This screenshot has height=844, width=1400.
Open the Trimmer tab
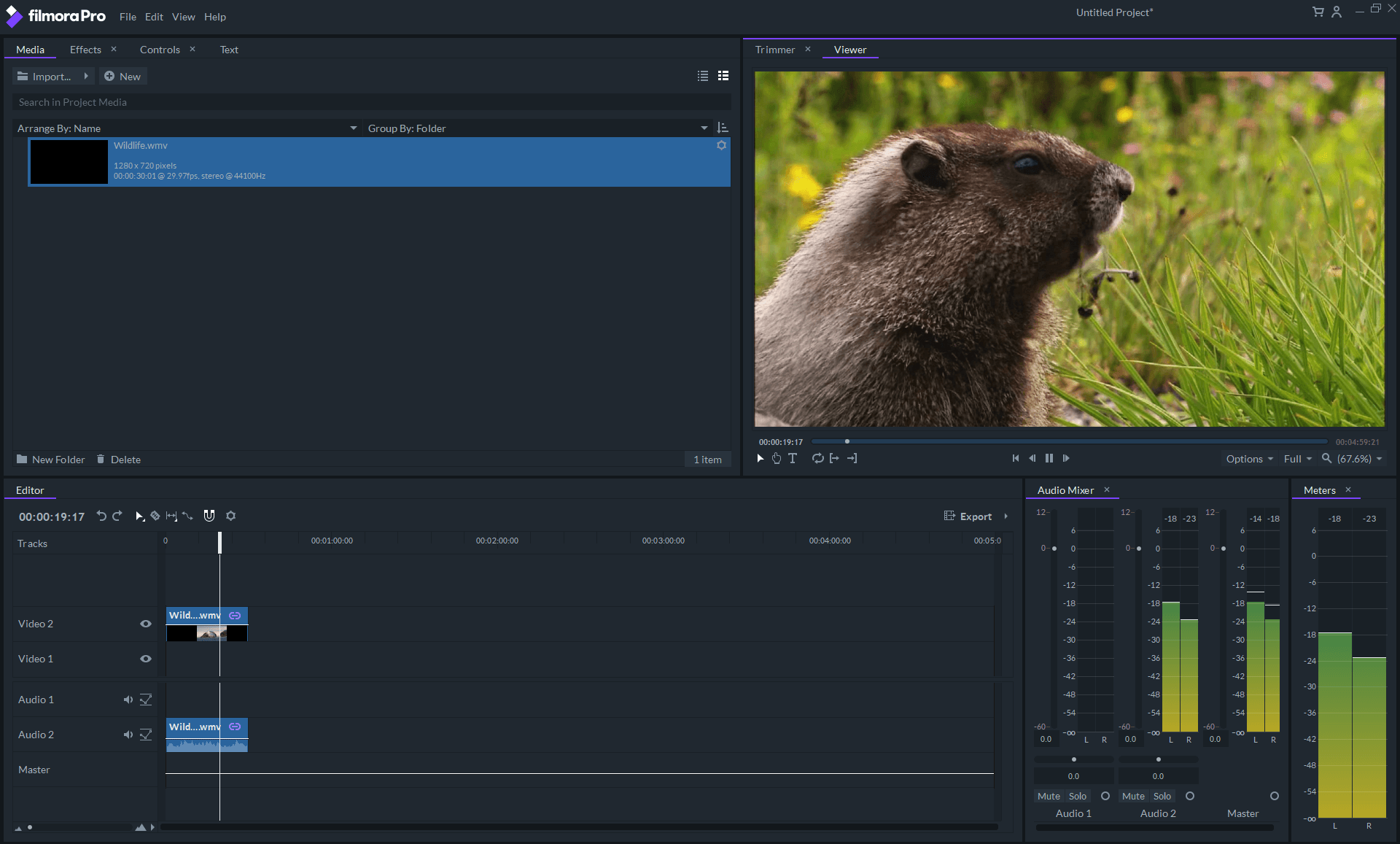pyautogui.click(x=774, y=49)
